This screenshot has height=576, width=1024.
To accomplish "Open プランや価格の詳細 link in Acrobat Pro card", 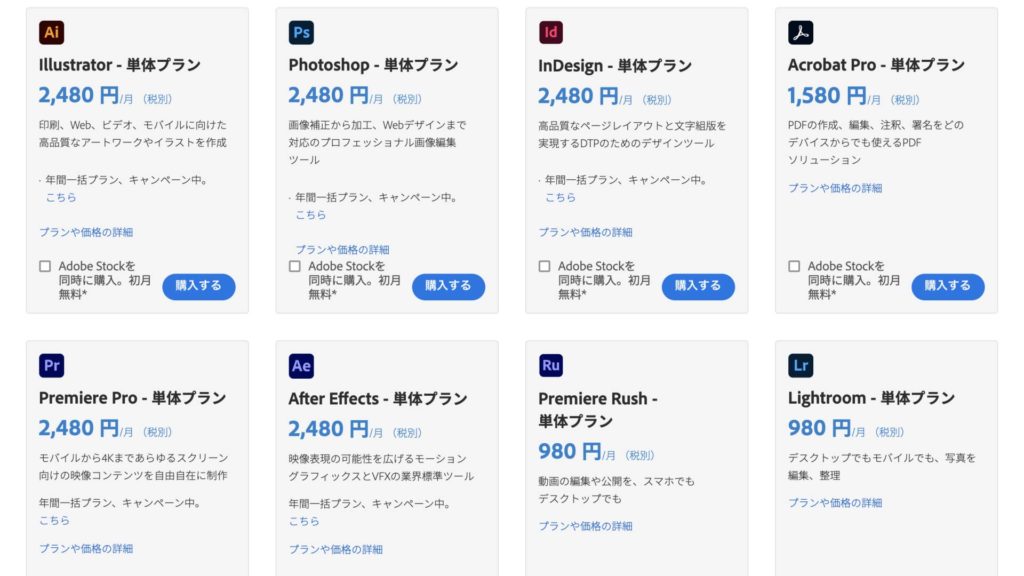I will 835,188.
